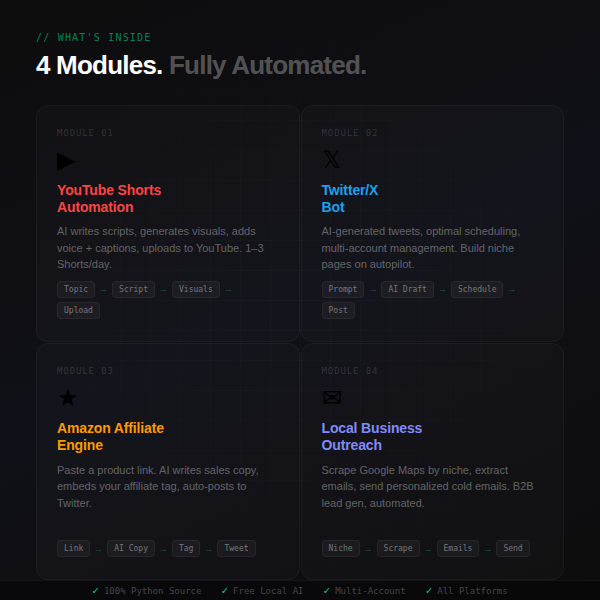Click the envelope icon in Module 04
Image resolution: width=600 pixels, height=600 pixels.
(x=332, y=398)
